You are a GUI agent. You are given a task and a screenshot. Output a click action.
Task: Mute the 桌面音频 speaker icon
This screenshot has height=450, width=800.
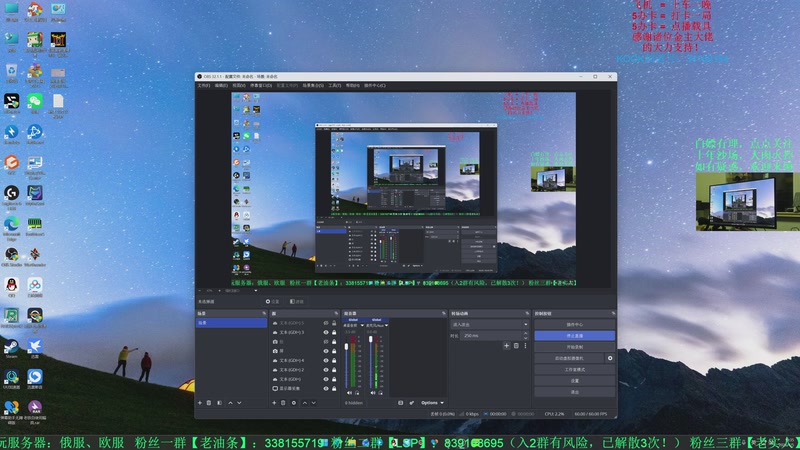[x=349, y=393]
